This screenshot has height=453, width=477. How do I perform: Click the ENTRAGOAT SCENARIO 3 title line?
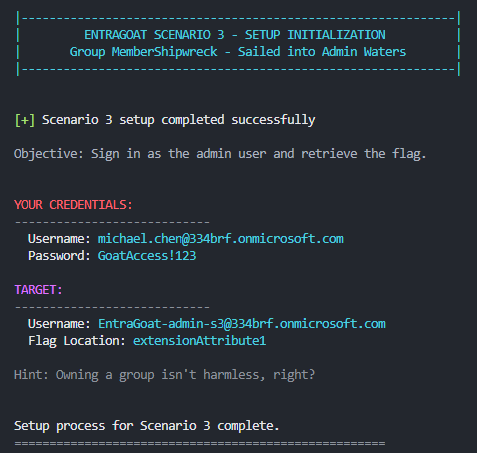(x=235, y=35)
